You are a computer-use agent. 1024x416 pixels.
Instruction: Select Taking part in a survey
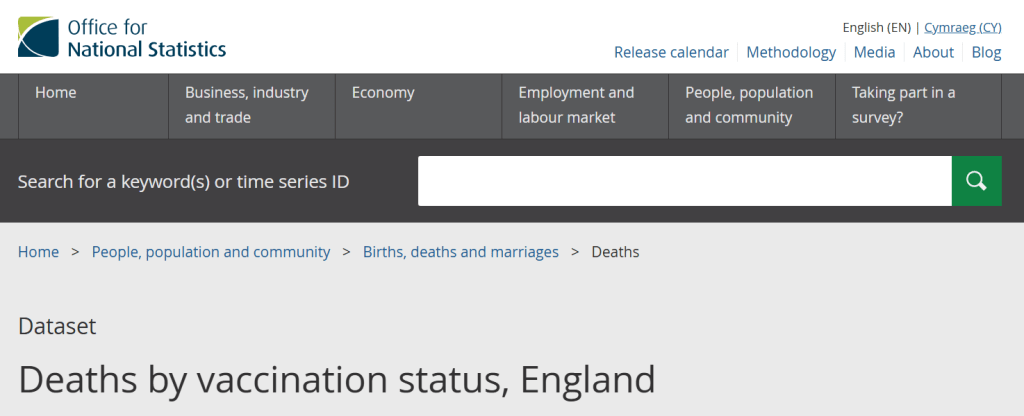point(903,105)
